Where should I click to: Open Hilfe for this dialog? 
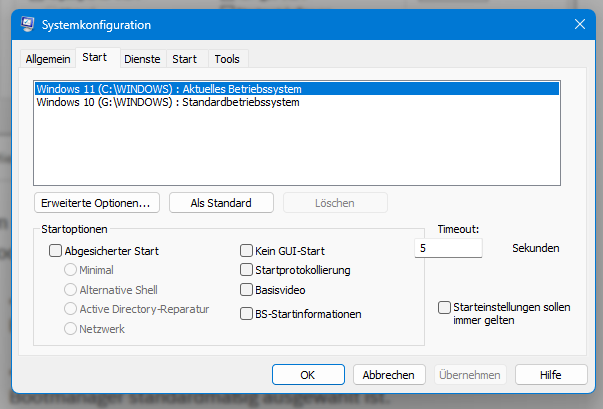[x=551, y=375]
